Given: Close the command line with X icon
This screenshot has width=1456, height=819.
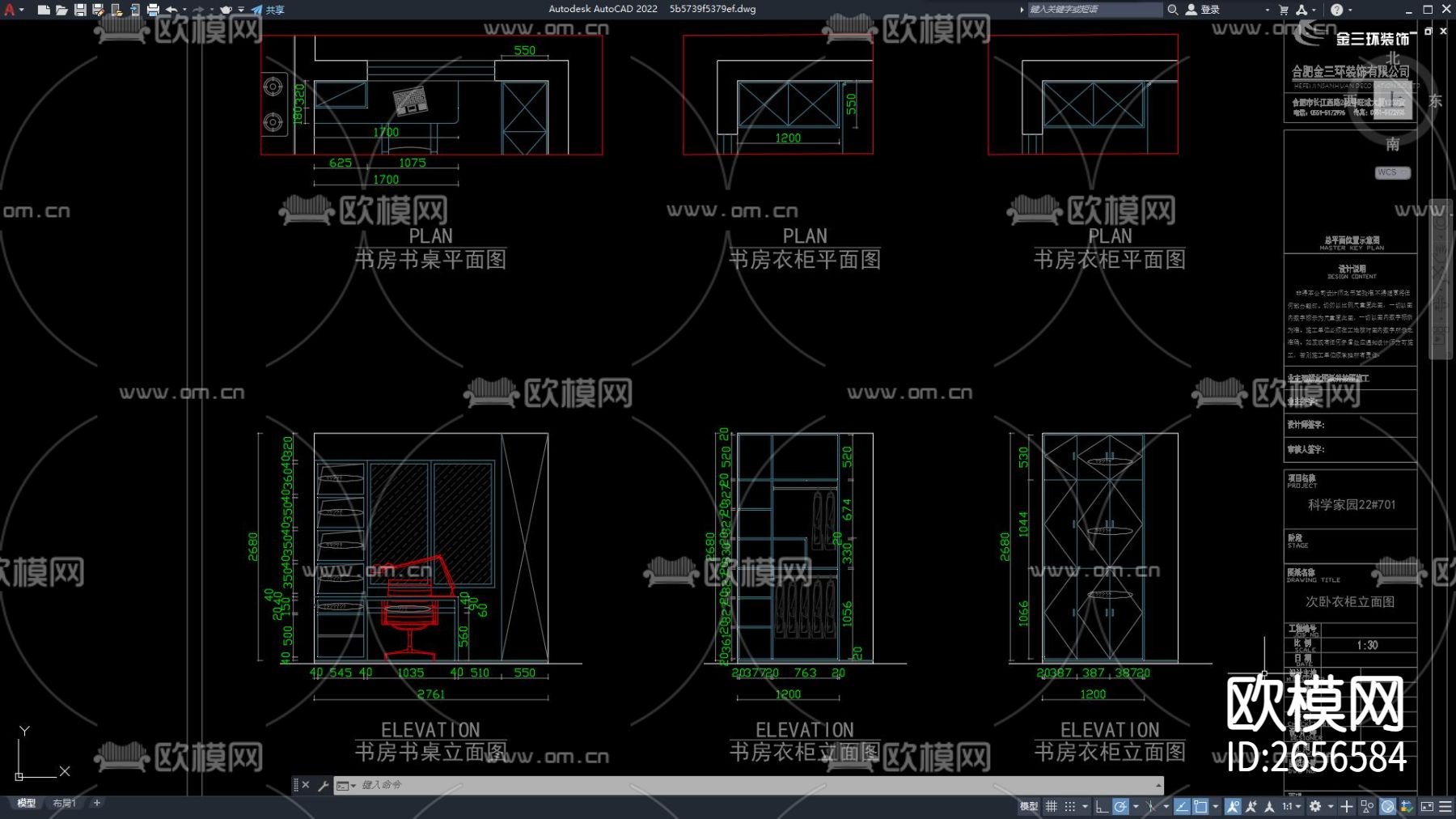Looking at the screenshot, I should click(x=306, y=785).
